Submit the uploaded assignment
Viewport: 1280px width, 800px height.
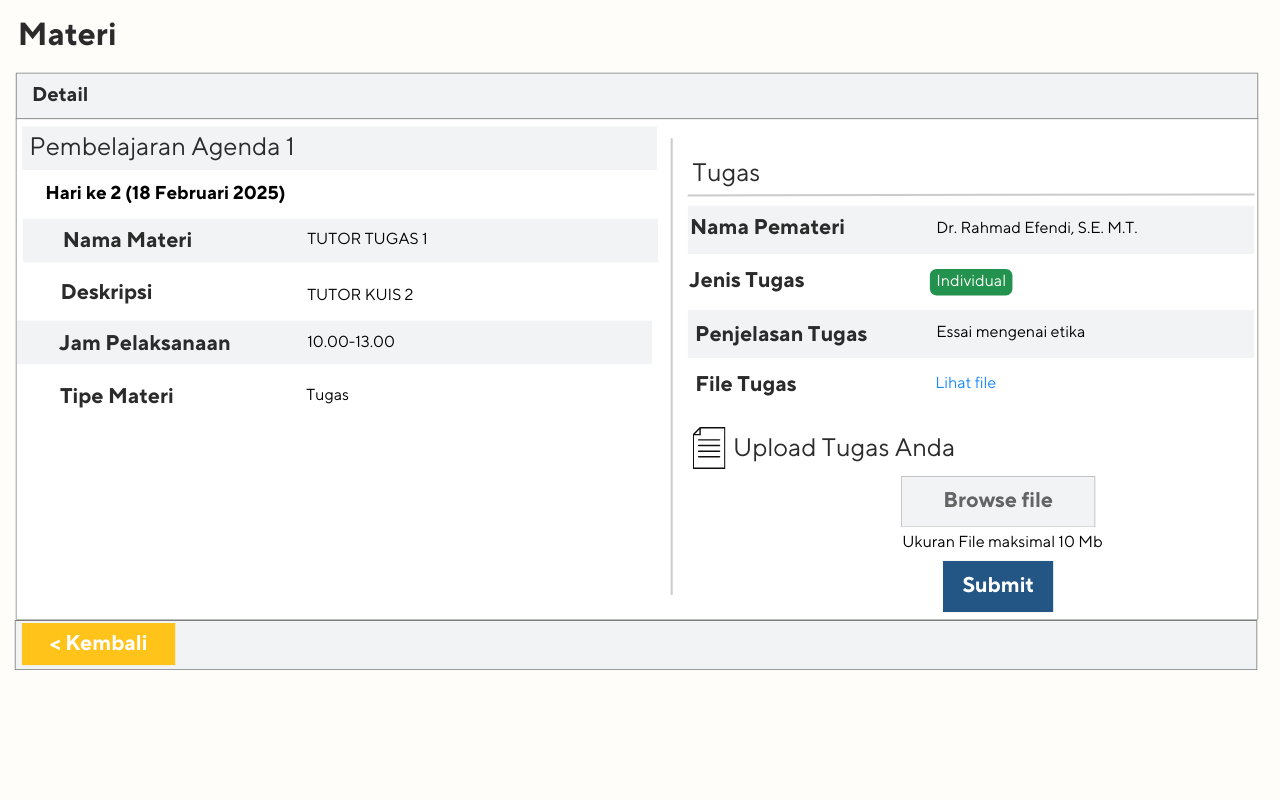click(997, 586)
